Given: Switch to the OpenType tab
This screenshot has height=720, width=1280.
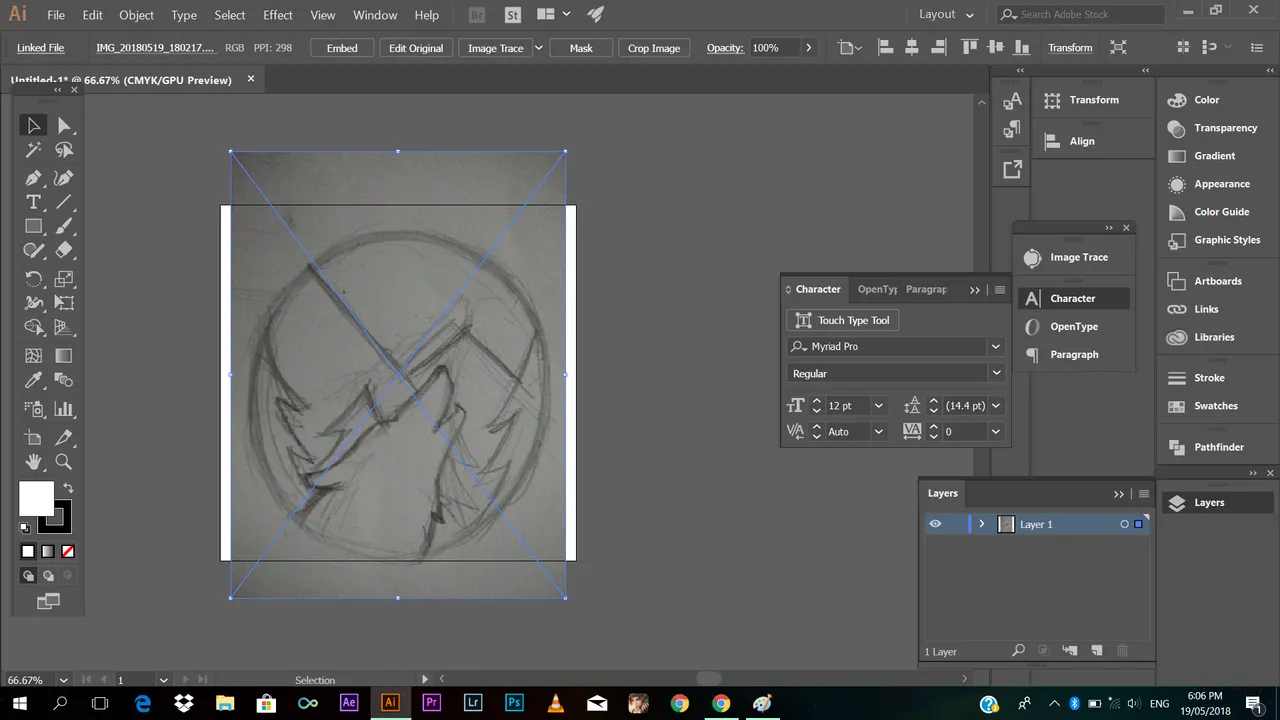Looking at the screenshot, I should (878, 289).
